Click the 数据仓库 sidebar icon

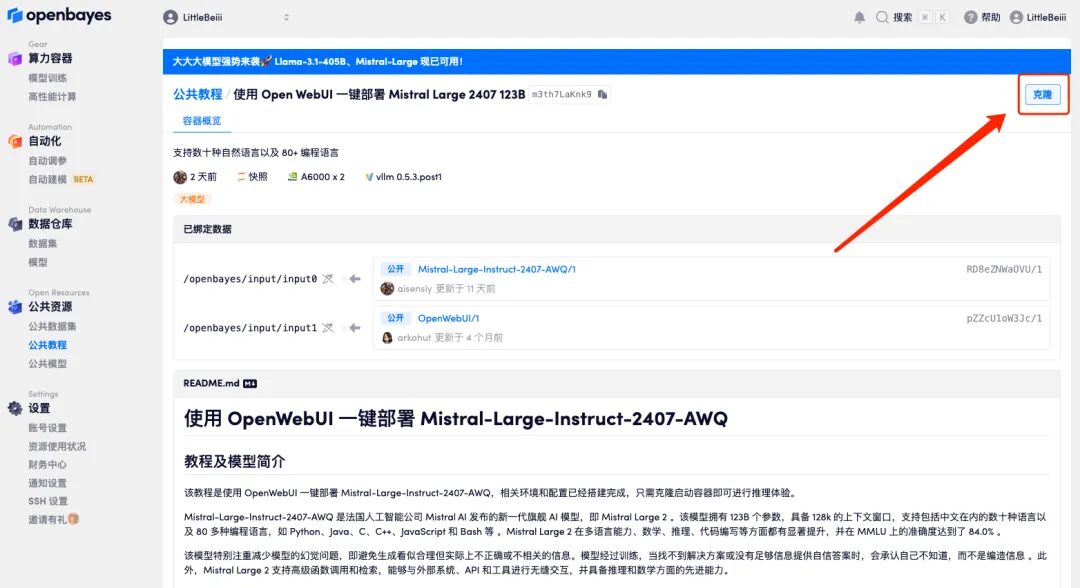(15, 224)
